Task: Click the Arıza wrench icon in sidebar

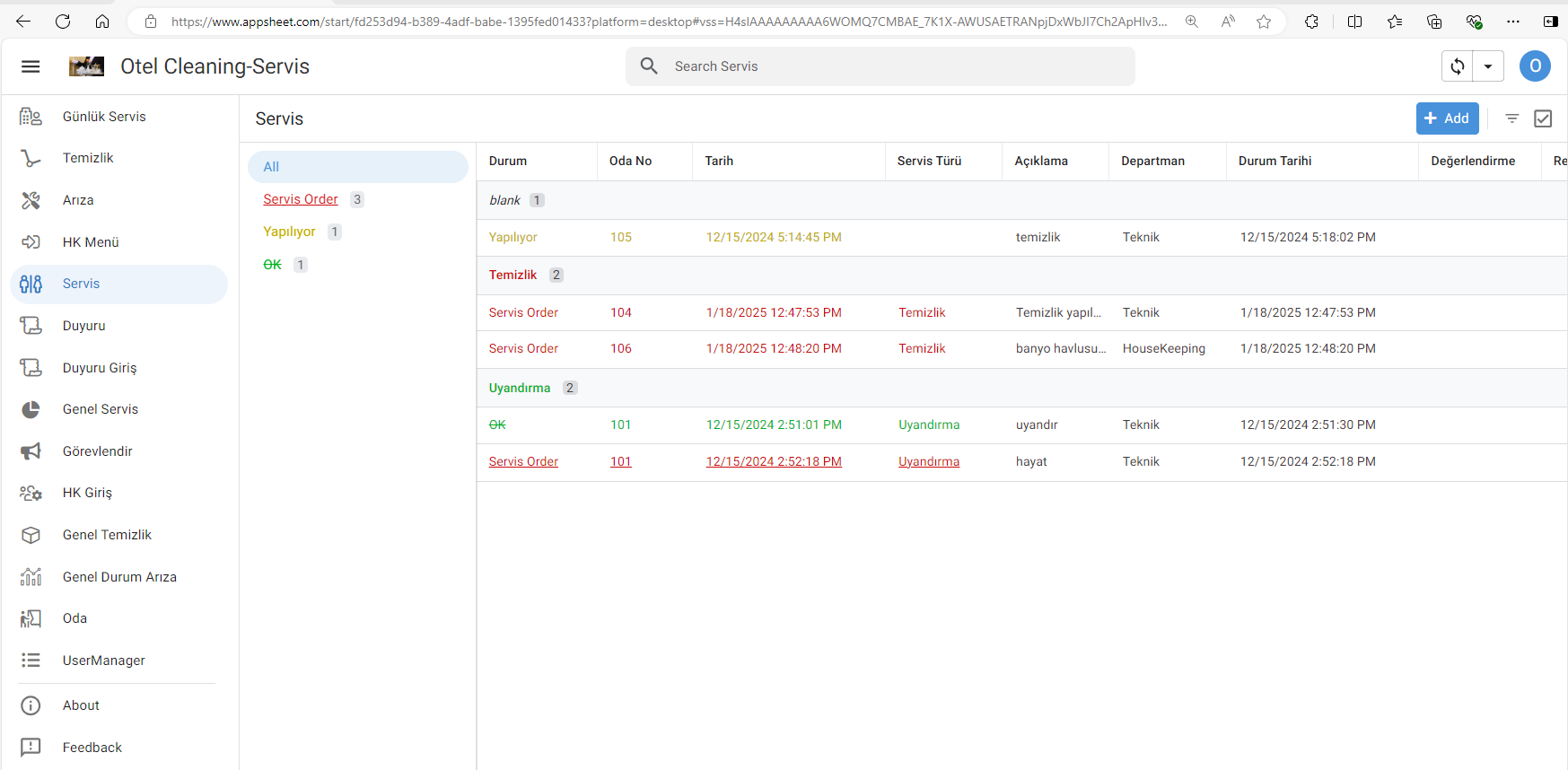Action: click(31, 200)
